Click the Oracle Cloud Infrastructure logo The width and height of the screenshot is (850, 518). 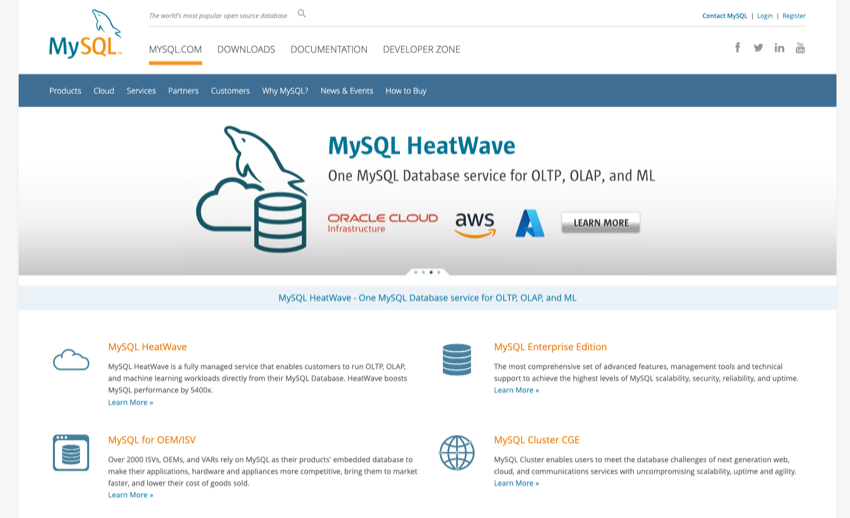pyautogui.click(x=383, y=223)
